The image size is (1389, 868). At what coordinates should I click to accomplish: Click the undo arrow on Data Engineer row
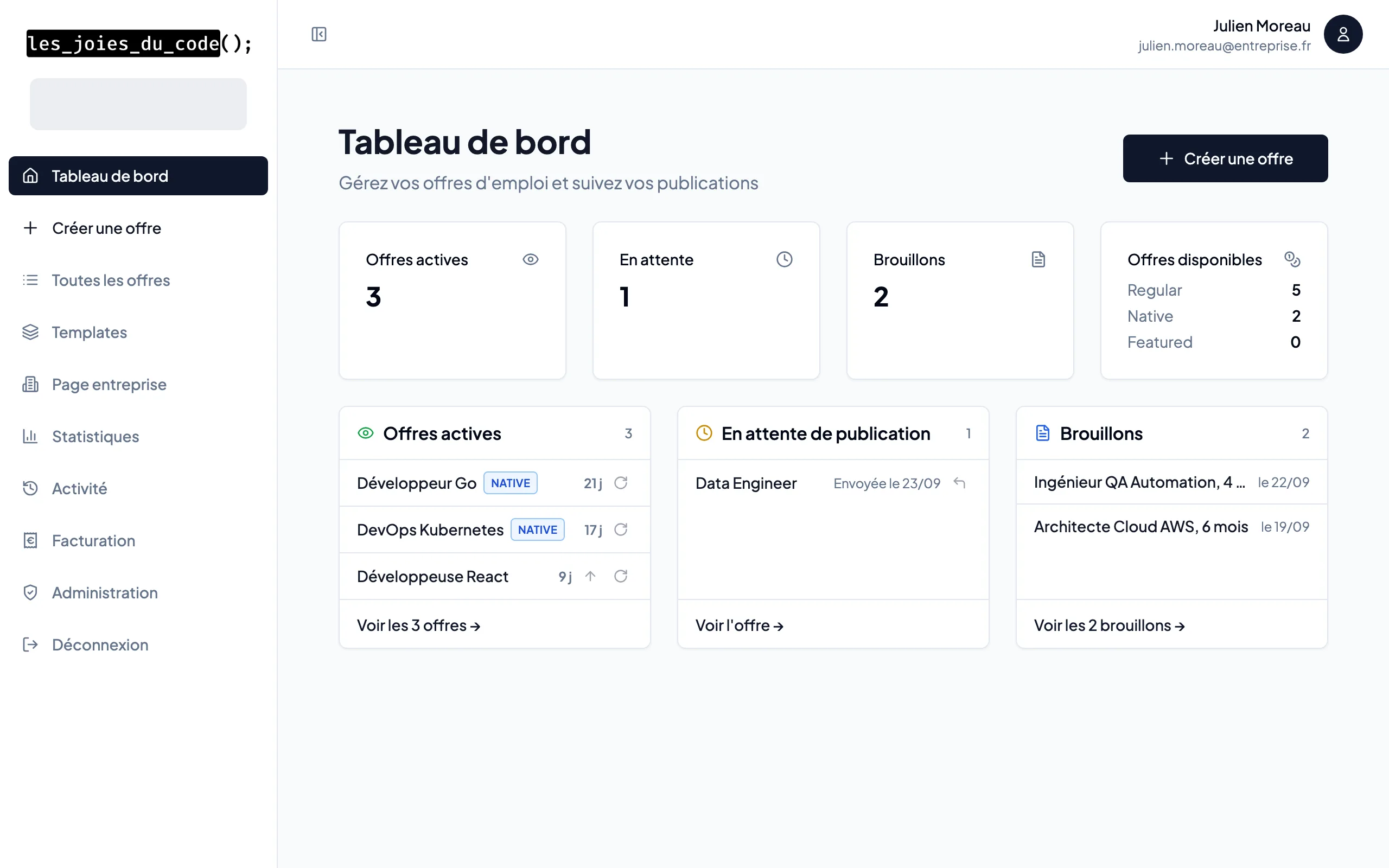(959, 483)
